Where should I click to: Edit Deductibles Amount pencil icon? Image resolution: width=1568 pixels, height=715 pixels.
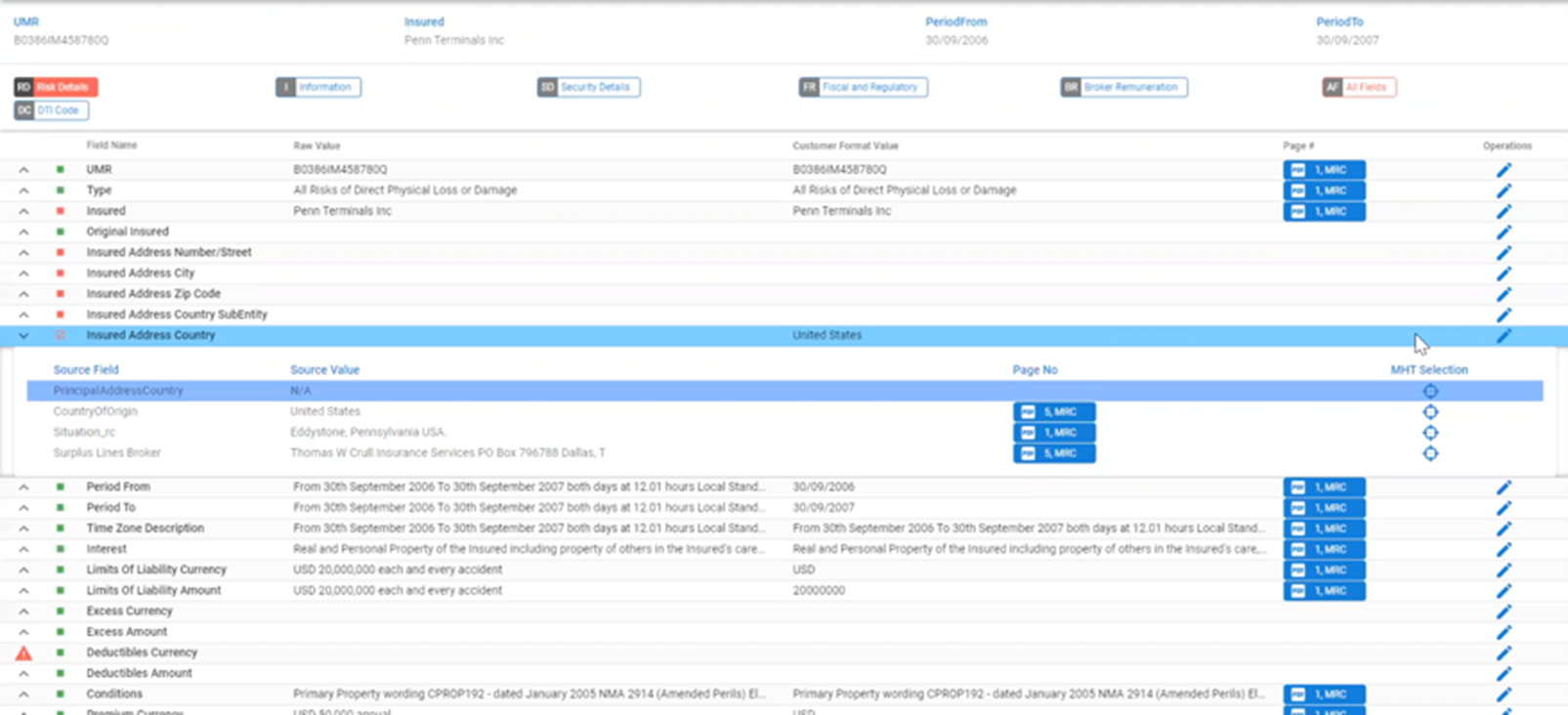(x=1504, y=674)
